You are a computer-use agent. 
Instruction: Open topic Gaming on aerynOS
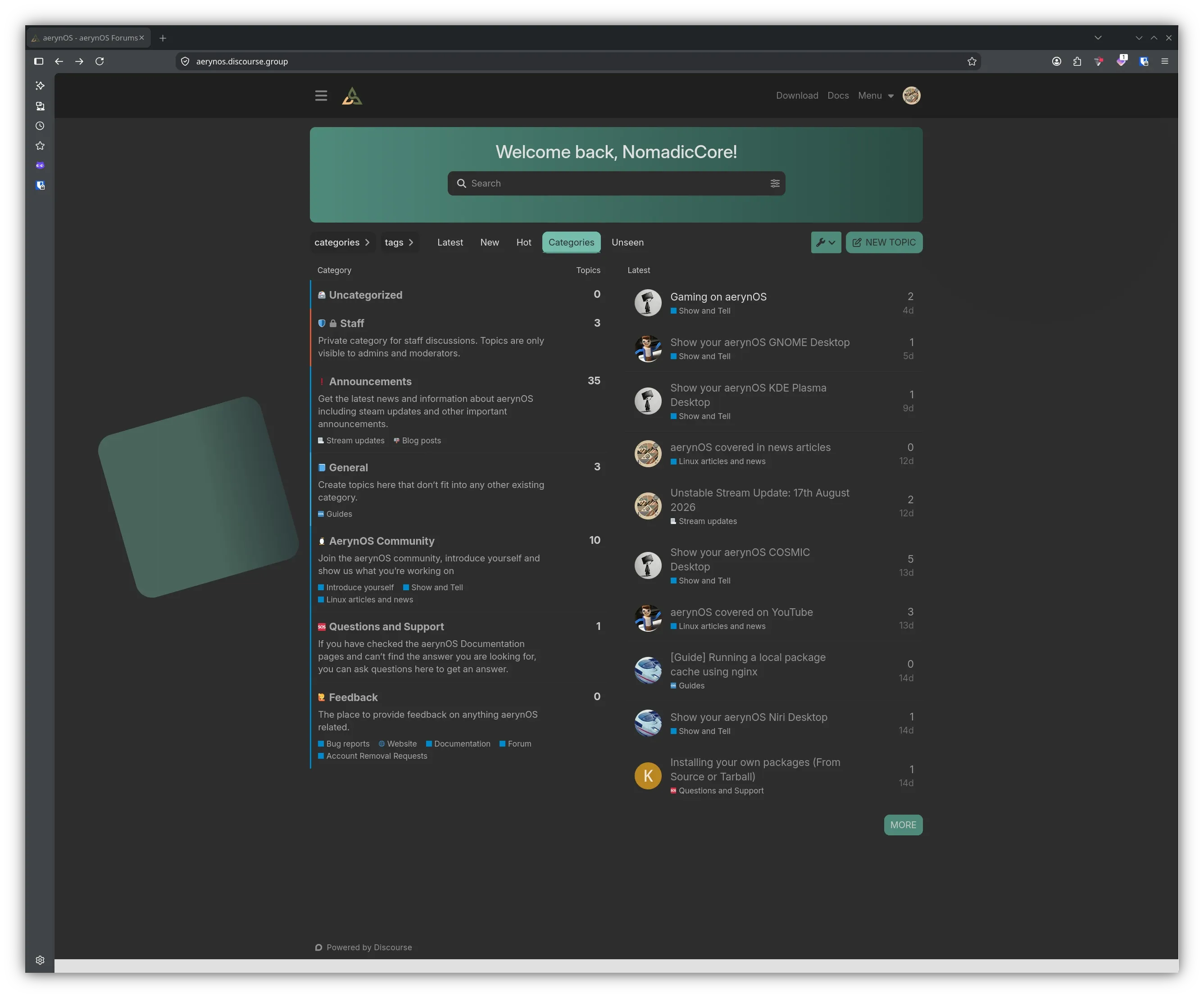pos(718,296)
